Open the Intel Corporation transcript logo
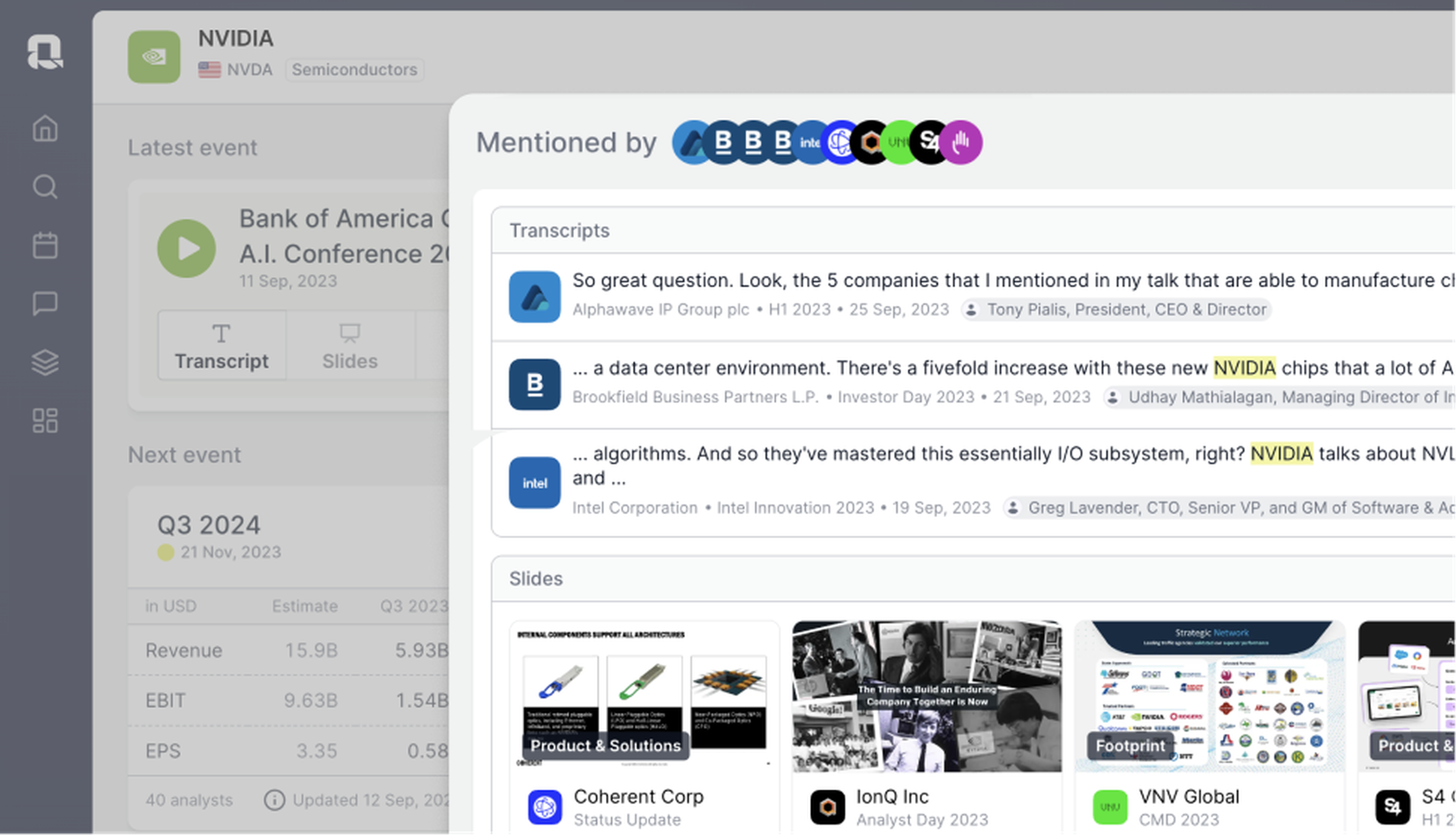This screenshot has width=1456, height=835. click(535, 482)
